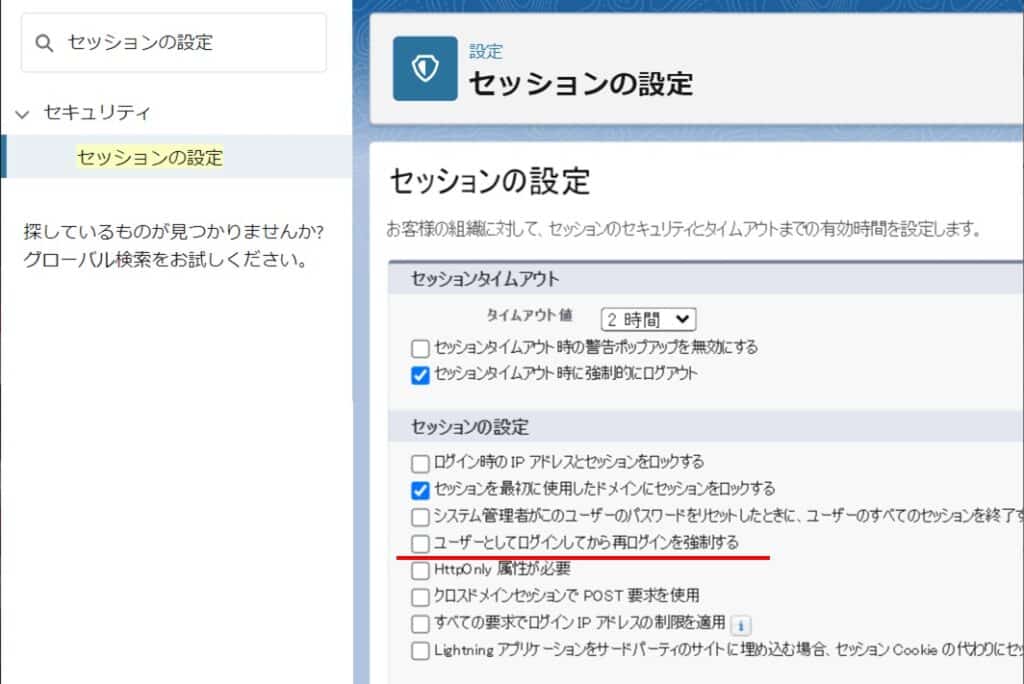
Task: Uncheck セッションタイムアウト時に強制的にログアウト
Action: [x=420, y=375]
